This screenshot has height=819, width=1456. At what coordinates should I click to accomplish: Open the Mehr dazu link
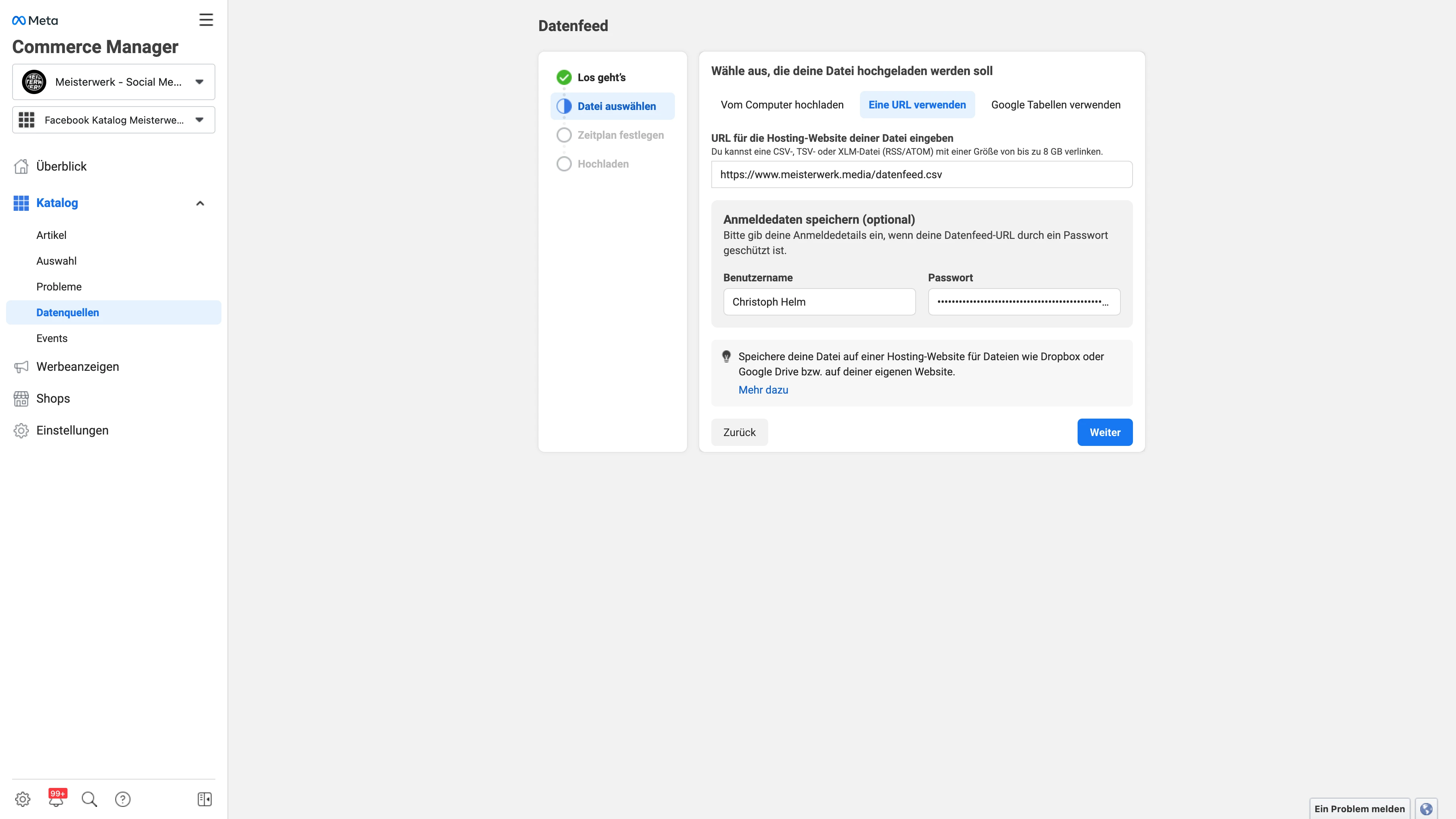[x=763, y=390]
